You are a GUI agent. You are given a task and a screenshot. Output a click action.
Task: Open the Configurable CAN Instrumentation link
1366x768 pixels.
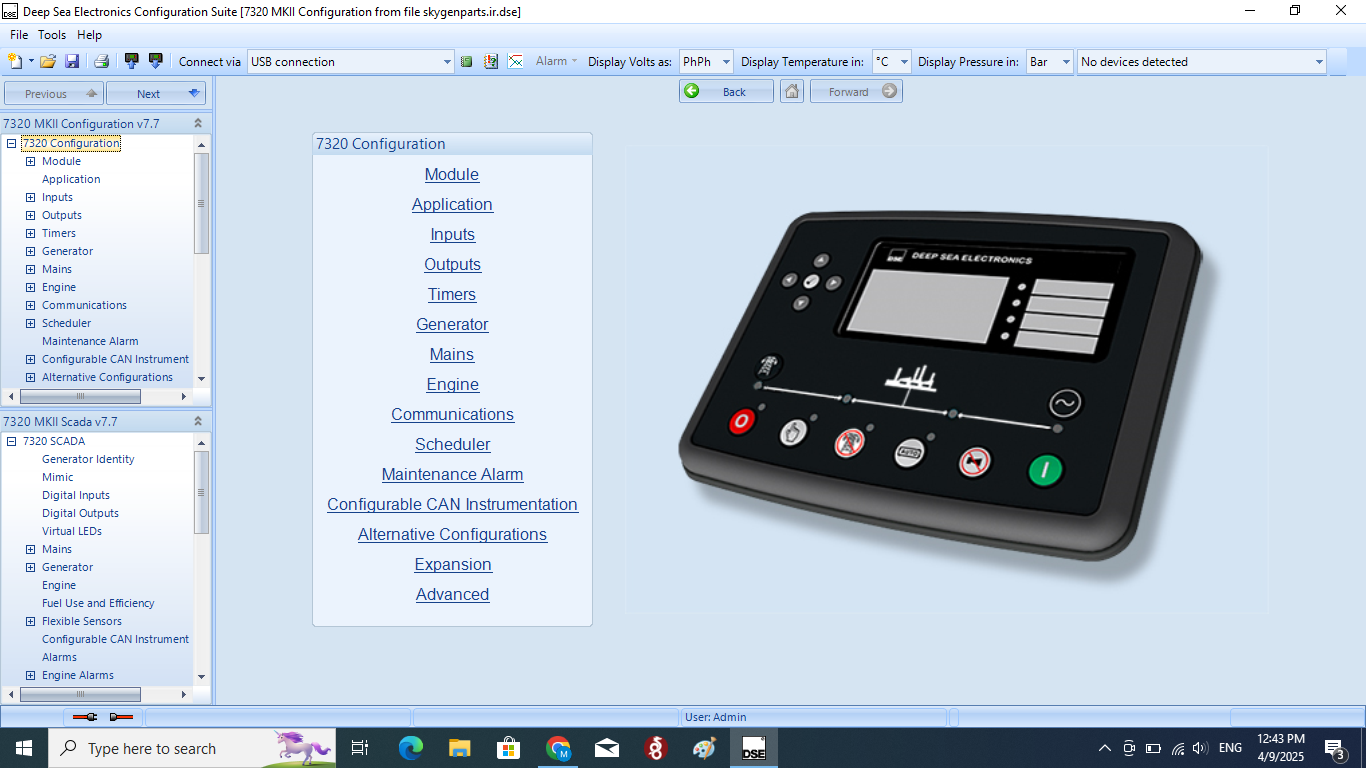(x=452, y=504)
